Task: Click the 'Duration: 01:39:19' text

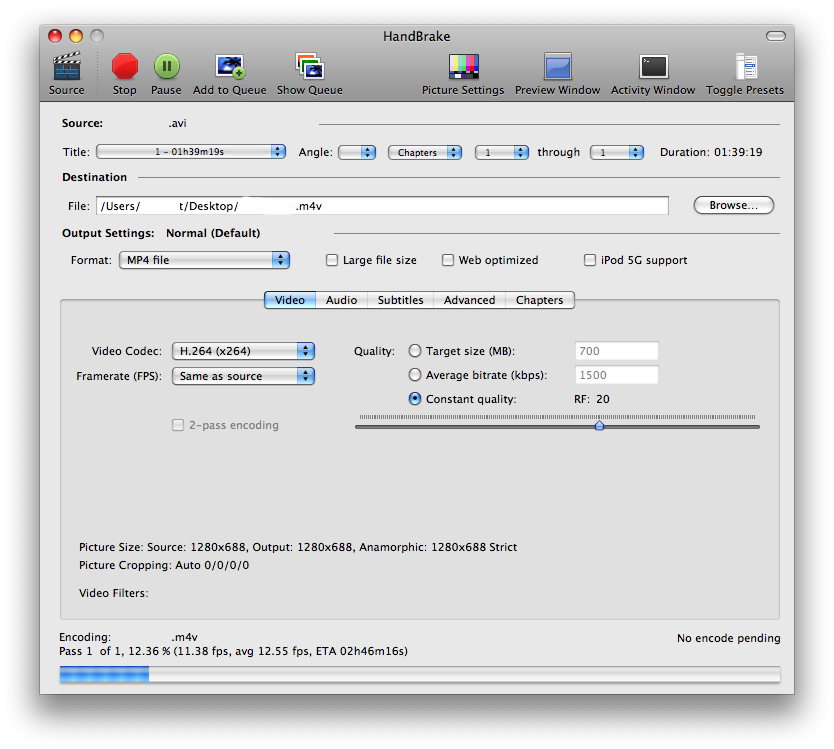Action: point(711,152)
